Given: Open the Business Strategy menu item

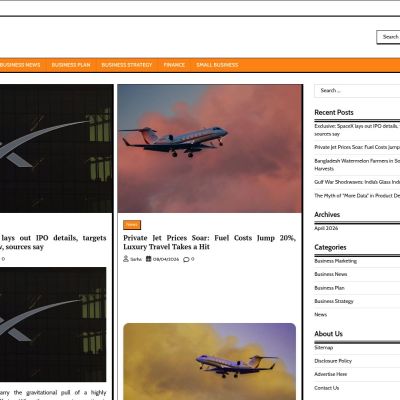Looking at the screenshot, I should [127, 65].
